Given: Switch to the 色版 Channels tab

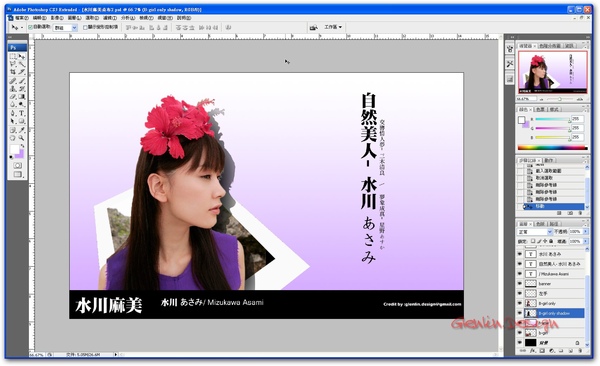Looking at the screenshot, I should pos(540,224).
